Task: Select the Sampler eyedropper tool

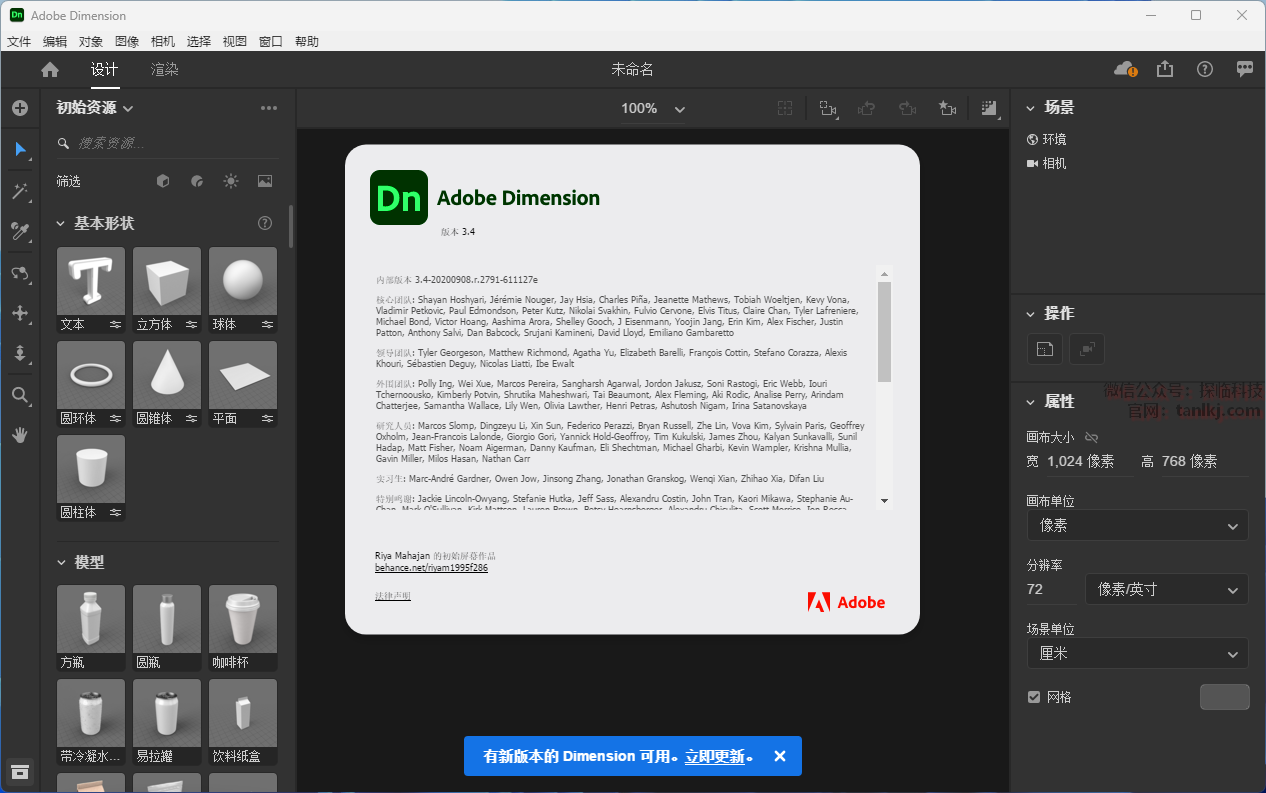Action: pos(19,232)
